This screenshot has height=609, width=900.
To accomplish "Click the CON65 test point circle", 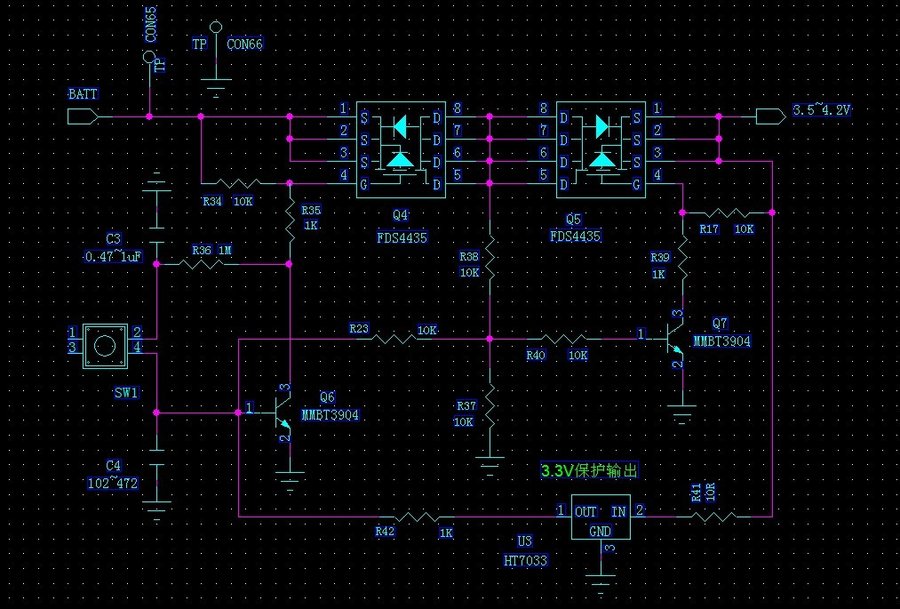I will point(150,60).
